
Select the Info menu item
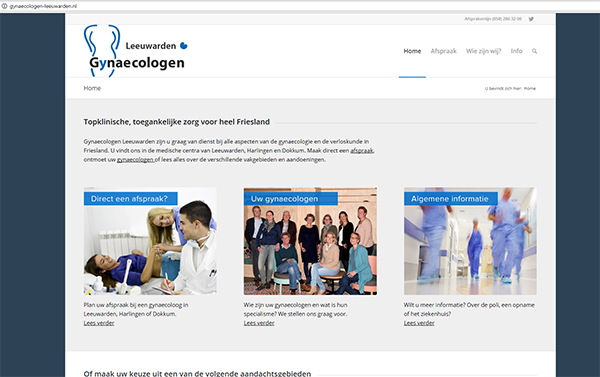tap(516, 51)
